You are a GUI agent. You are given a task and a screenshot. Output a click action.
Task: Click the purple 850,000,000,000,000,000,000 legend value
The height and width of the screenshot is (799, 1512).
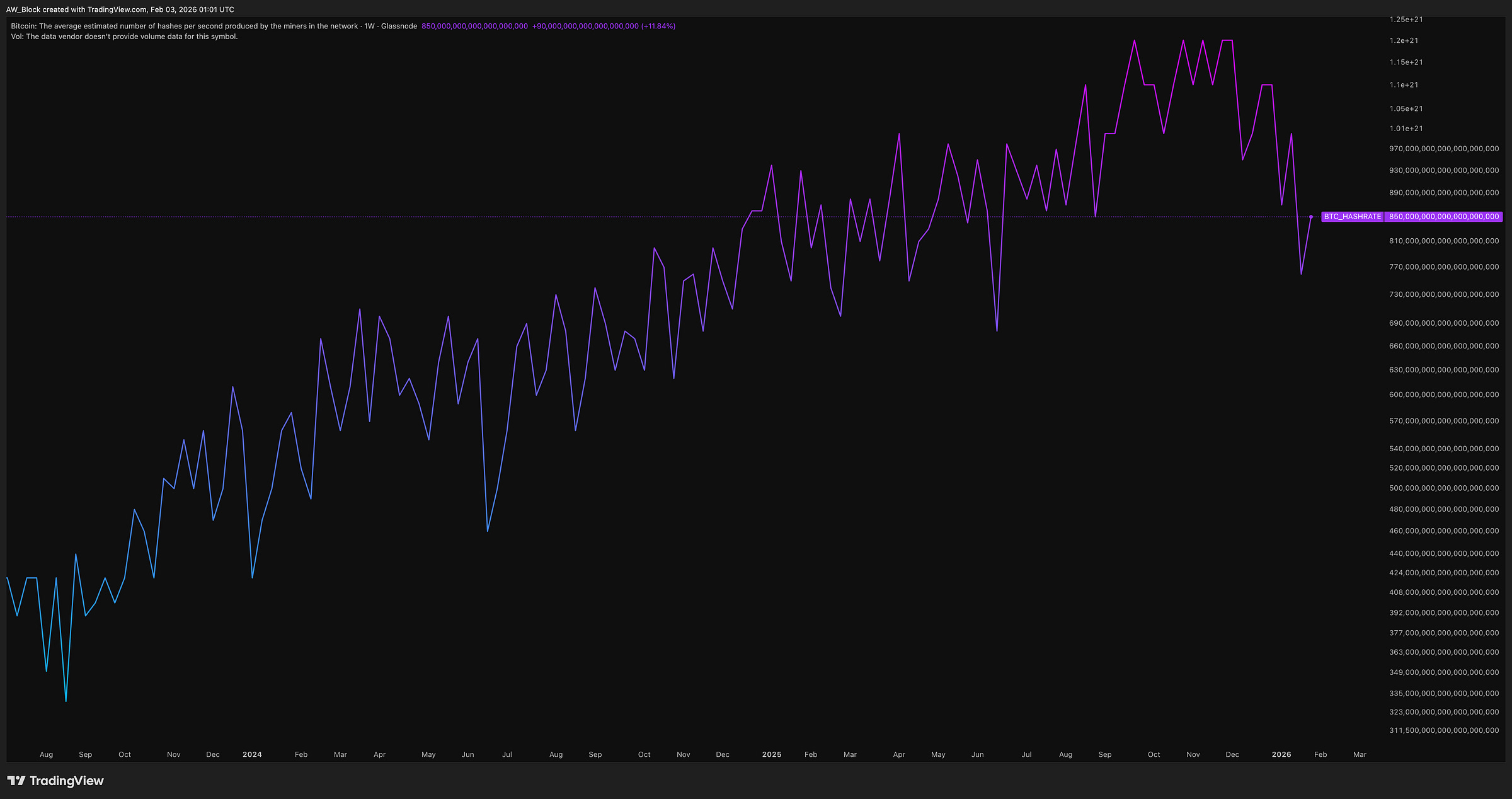[474, 26]
